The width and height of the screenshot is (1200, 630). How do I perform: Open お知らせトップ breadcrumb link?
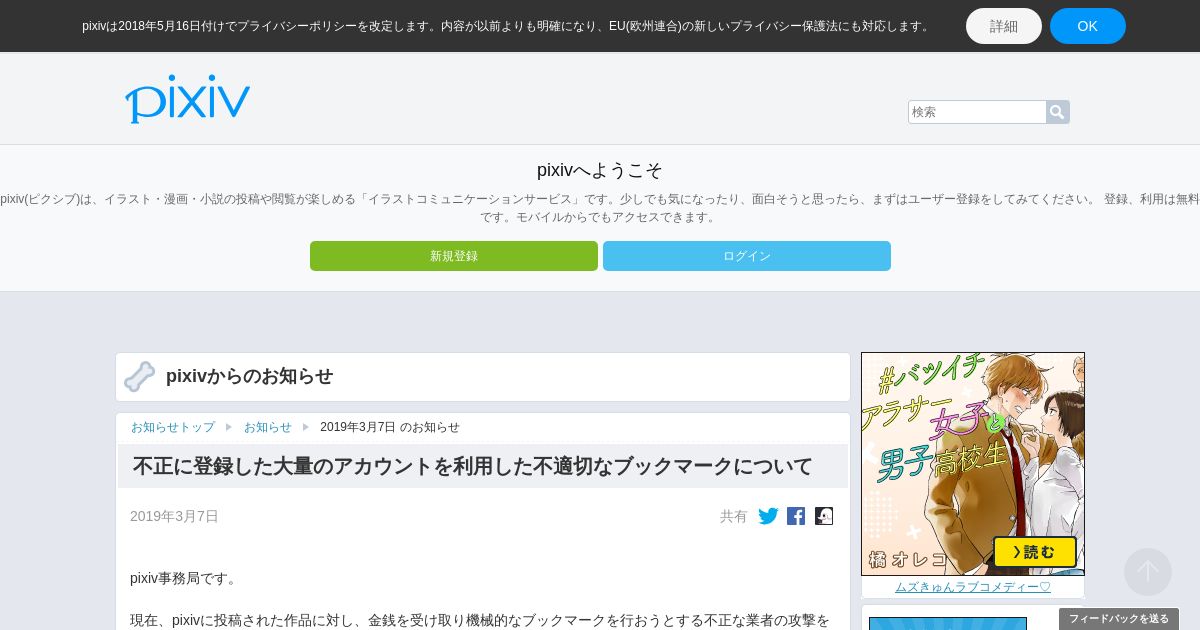pos(173,427)
